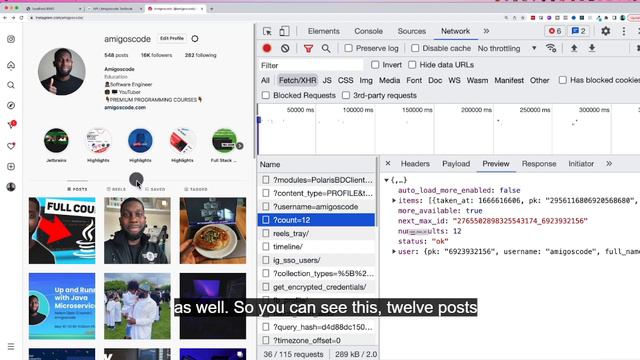This screenshot has width=640, height=360.
Task: Stop recording network log with red button
Action: point(267,48)
